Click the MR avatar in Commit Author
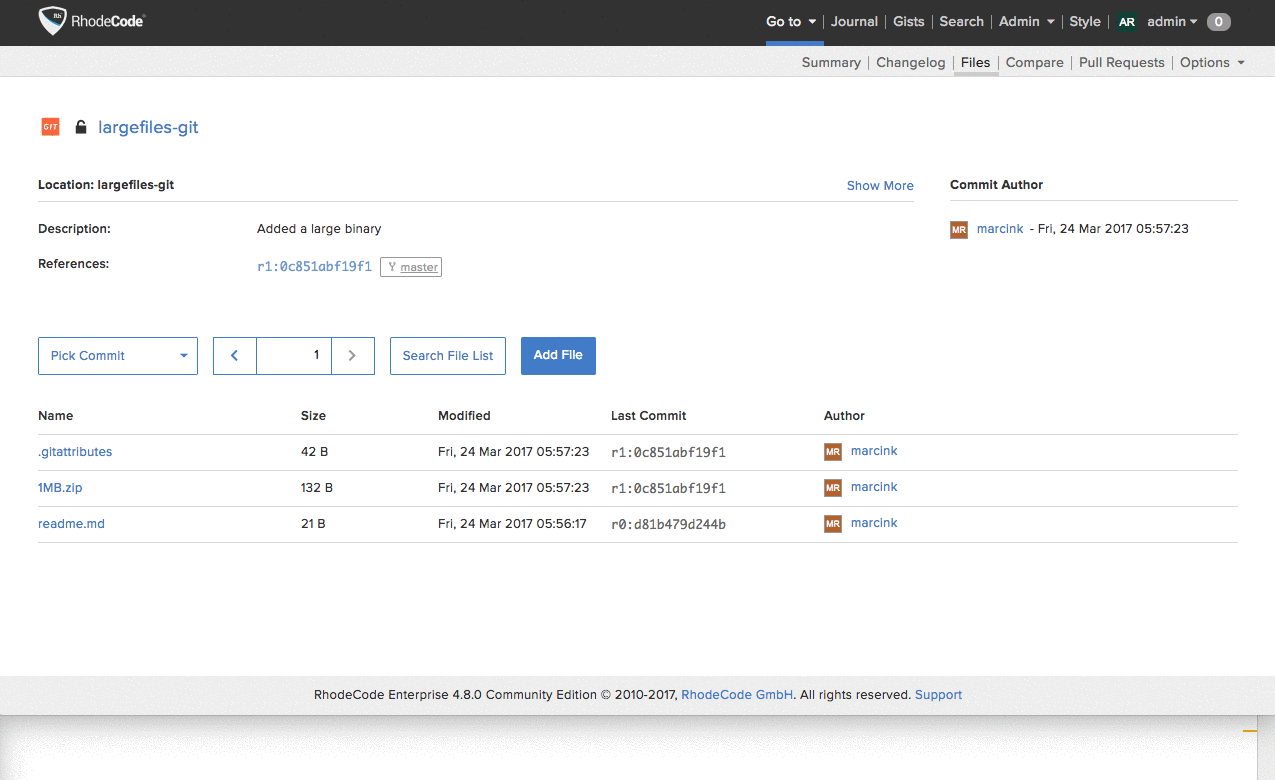The image size is (1275, 780). (x=959, y=229)
